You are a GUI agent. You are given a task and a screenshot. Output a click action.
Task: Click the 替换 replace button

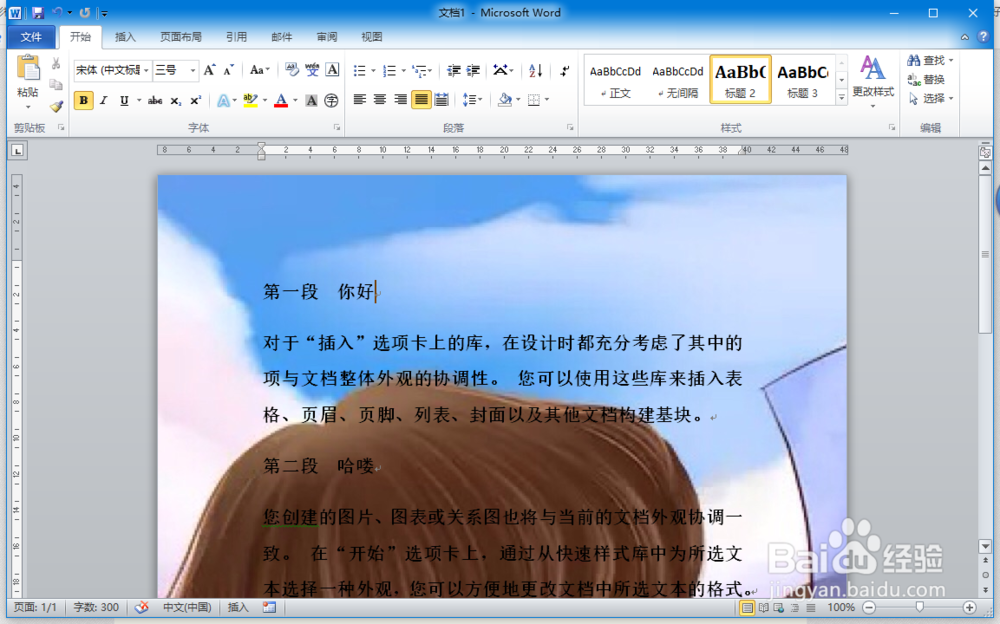coord(926,79)
